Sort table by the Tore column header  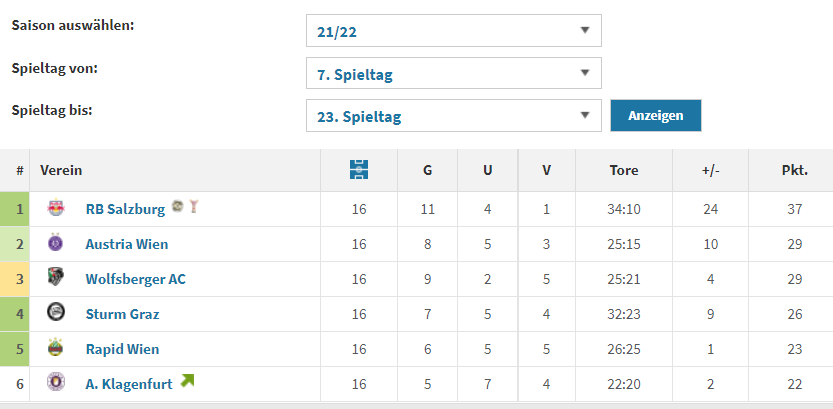(624, 171)
